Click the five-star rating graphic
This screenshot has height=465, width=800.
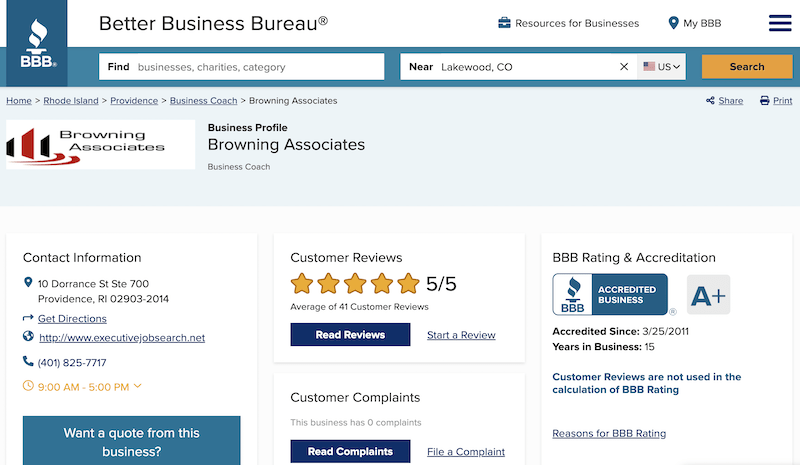(x=355, y=284)
